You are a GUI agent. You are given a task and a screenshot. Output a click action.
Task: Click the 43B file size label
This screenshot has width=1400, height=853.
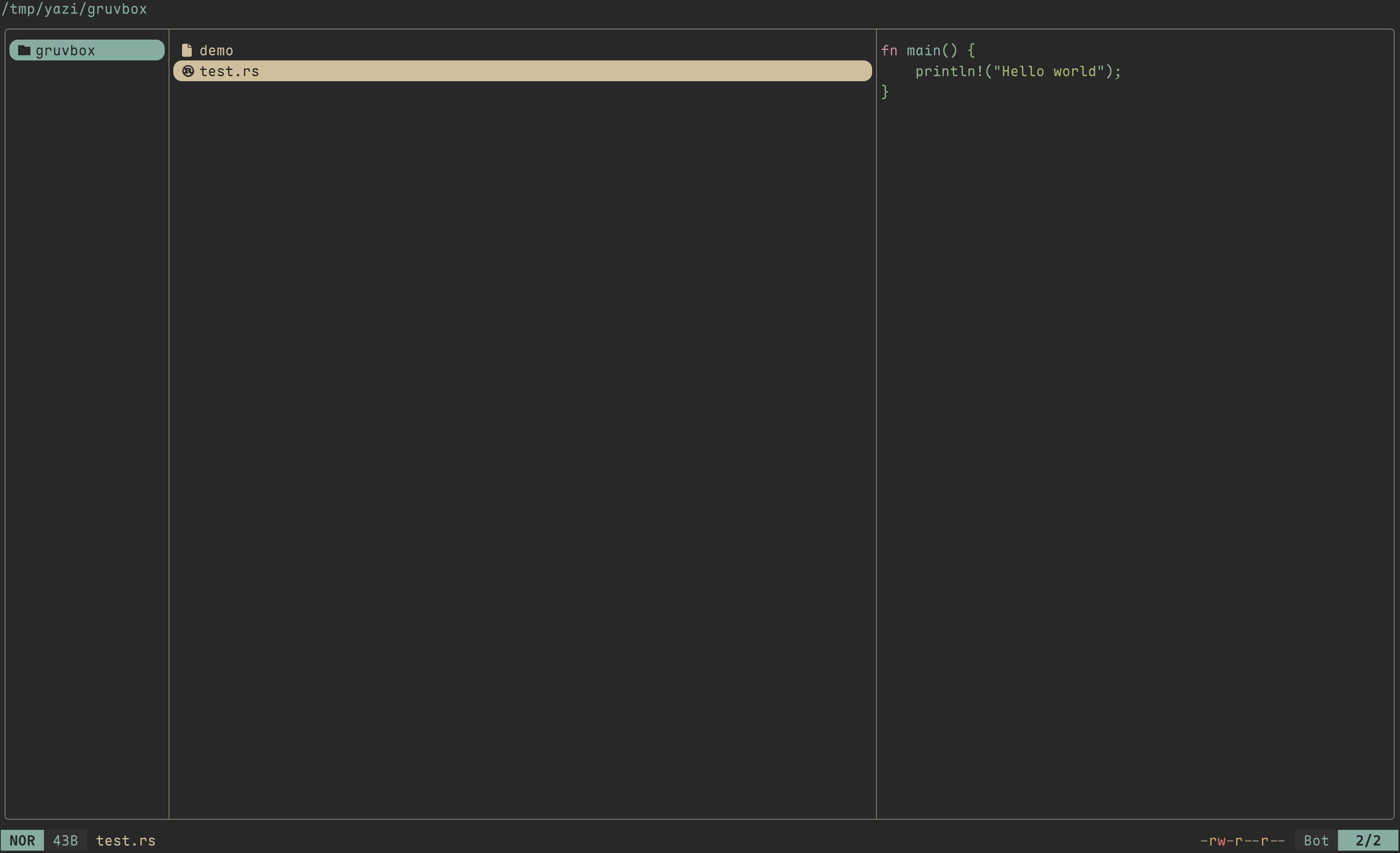coord(65,840)
